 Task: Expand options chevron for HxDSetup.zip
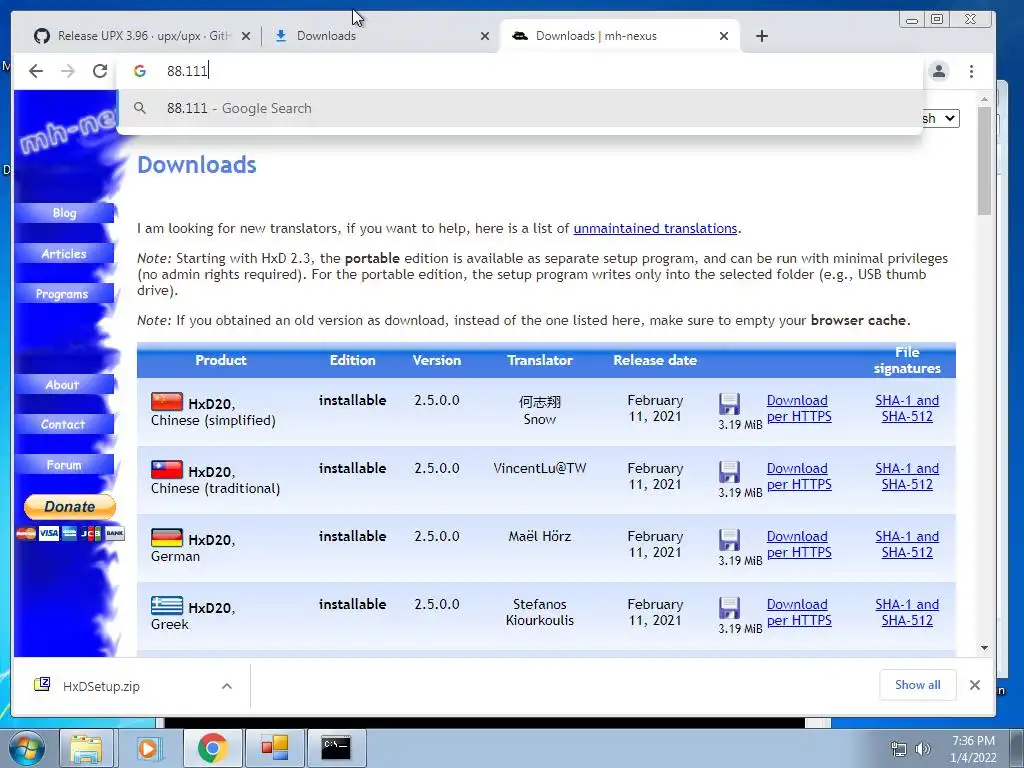(227, 686)
